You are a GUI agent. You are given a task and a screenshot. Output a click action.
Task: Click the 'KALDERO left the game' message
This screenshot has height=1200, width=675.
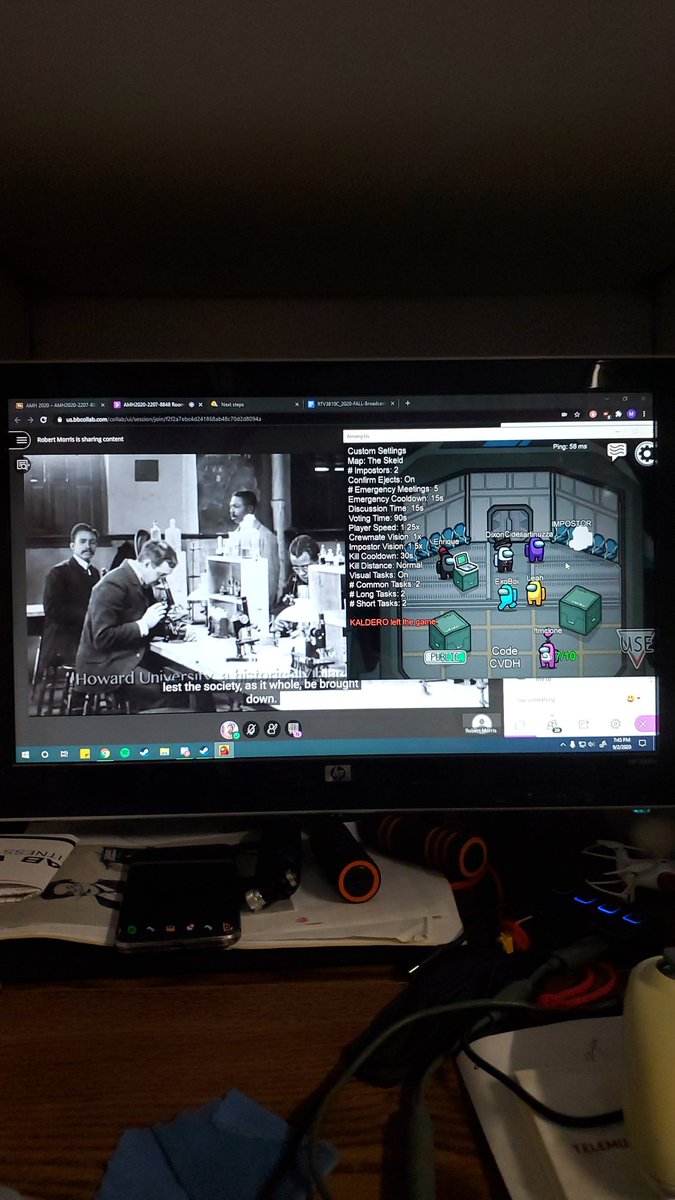click(394, 622)
